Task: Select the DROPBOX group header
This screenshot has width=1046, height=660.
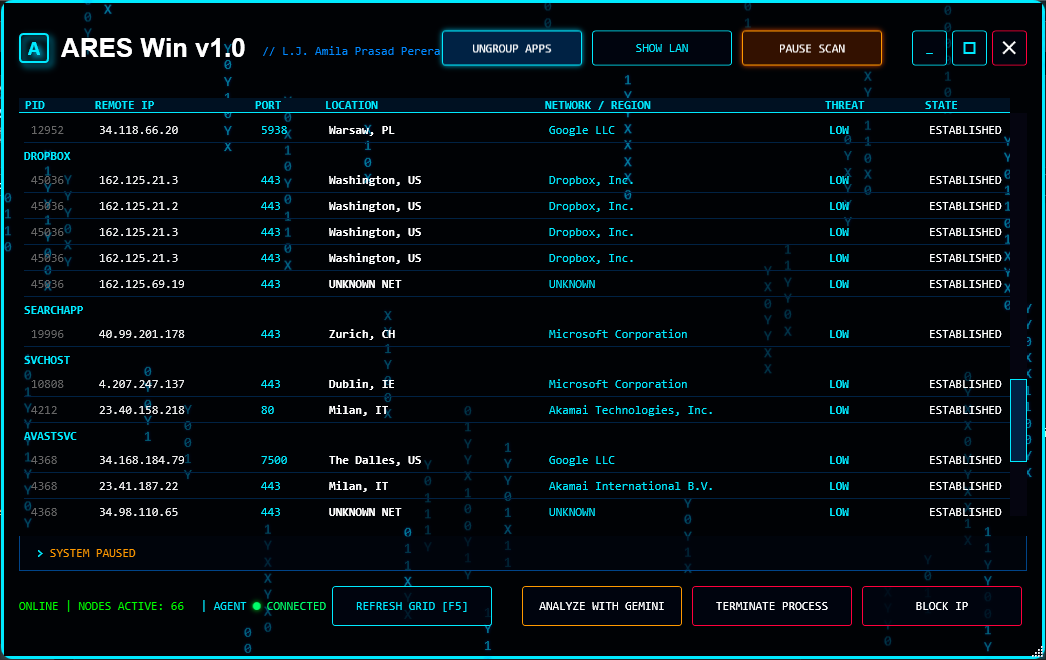Action: (47, 156)
